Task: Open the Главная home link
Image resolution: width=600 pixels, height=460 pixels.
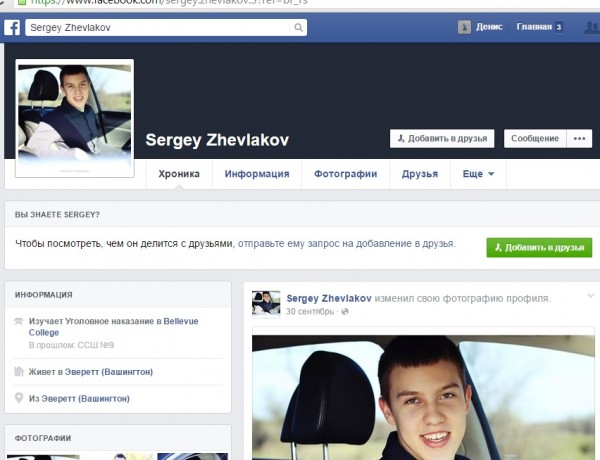Action: (533, 28)
